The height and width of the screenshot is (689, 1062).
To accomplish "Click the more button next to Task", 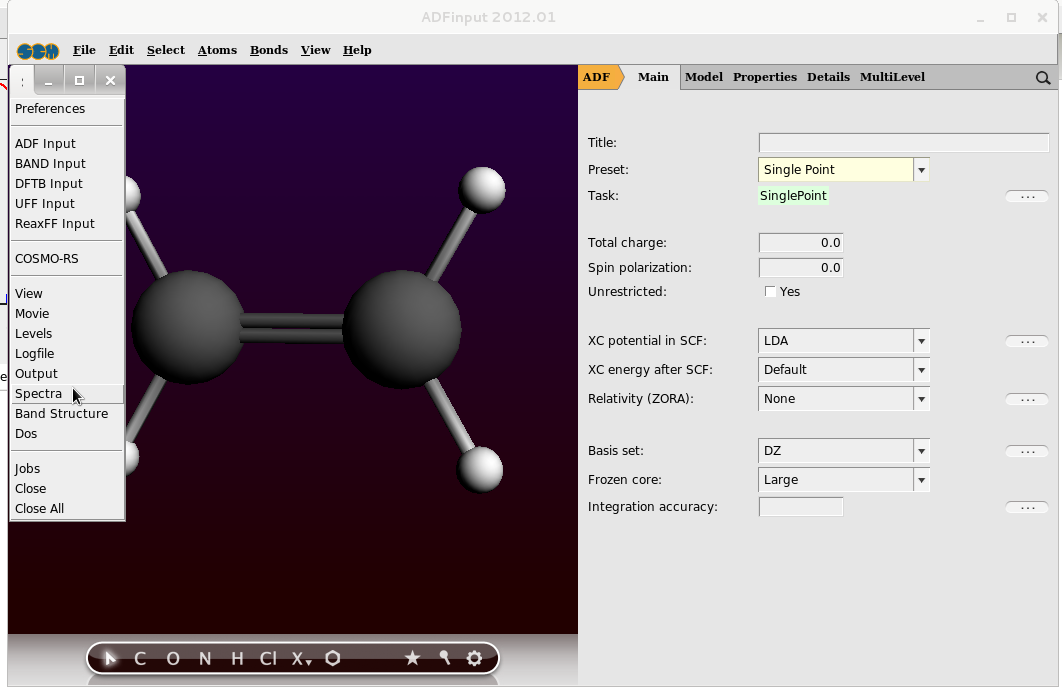I will 1027,197.
